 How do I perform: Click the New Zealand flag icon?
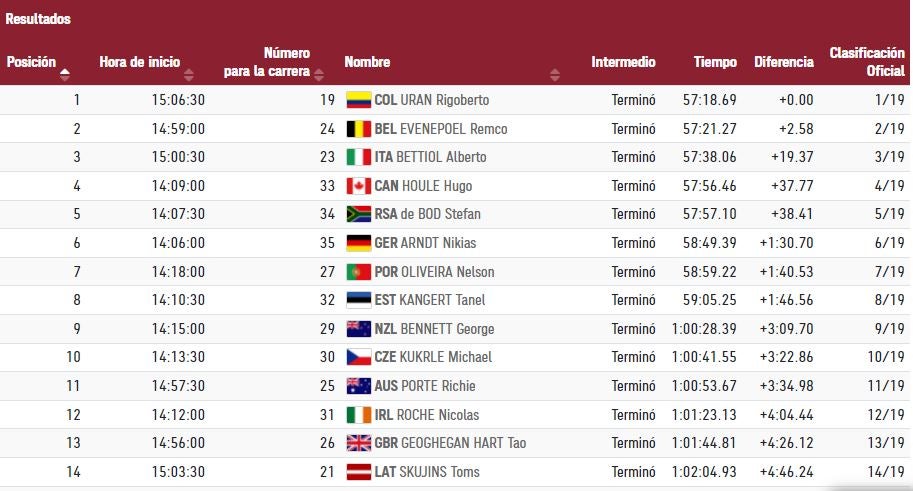358,329
